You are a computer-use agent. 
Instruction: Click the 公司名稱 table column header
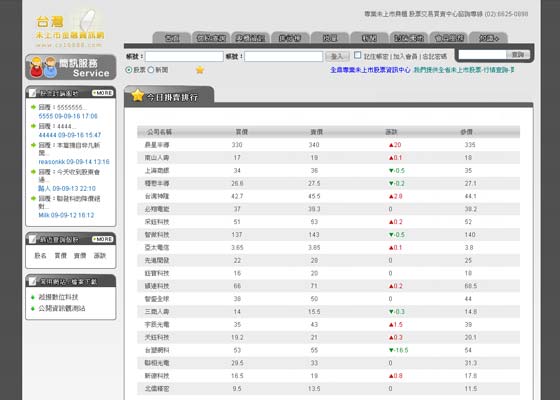(x=159, y=132)
